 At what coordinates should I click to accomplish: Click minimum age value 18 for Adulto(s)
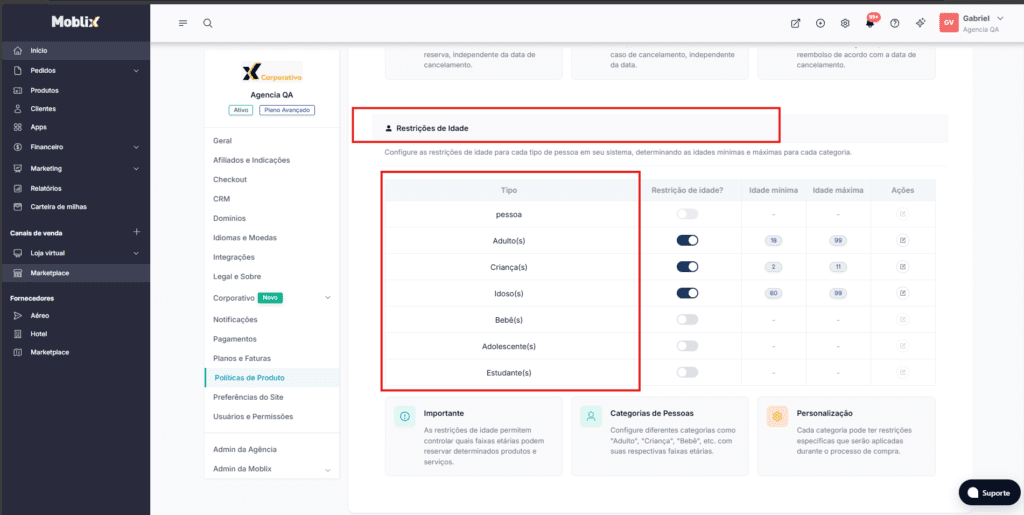[773, 240]
